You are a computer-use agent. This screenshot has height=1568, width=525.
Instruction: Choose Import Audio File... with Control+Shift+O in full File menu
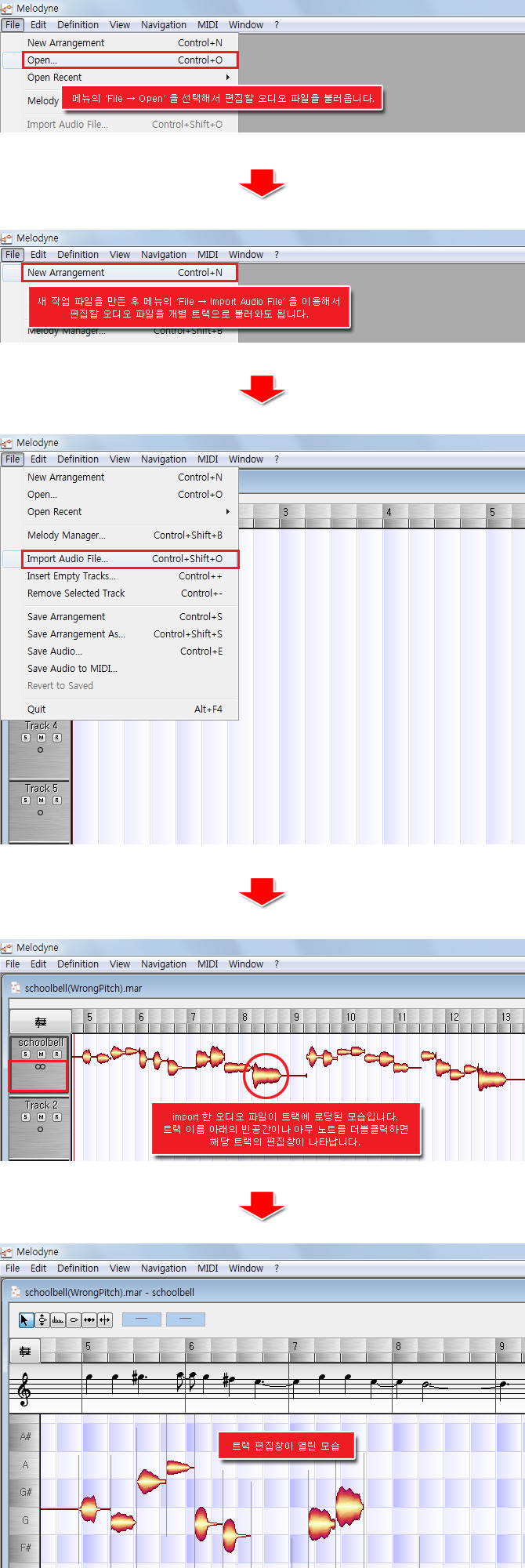120,559
